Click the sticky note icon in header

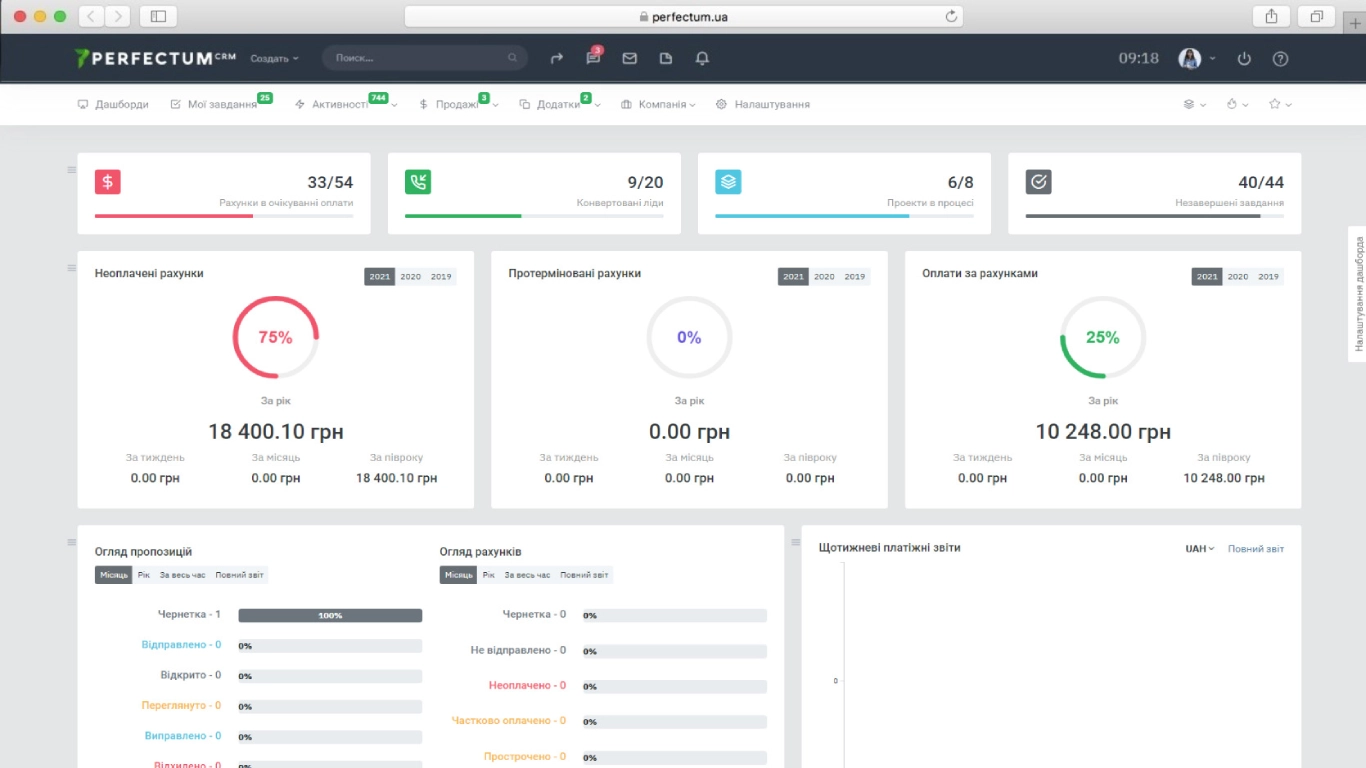[666, 59]
